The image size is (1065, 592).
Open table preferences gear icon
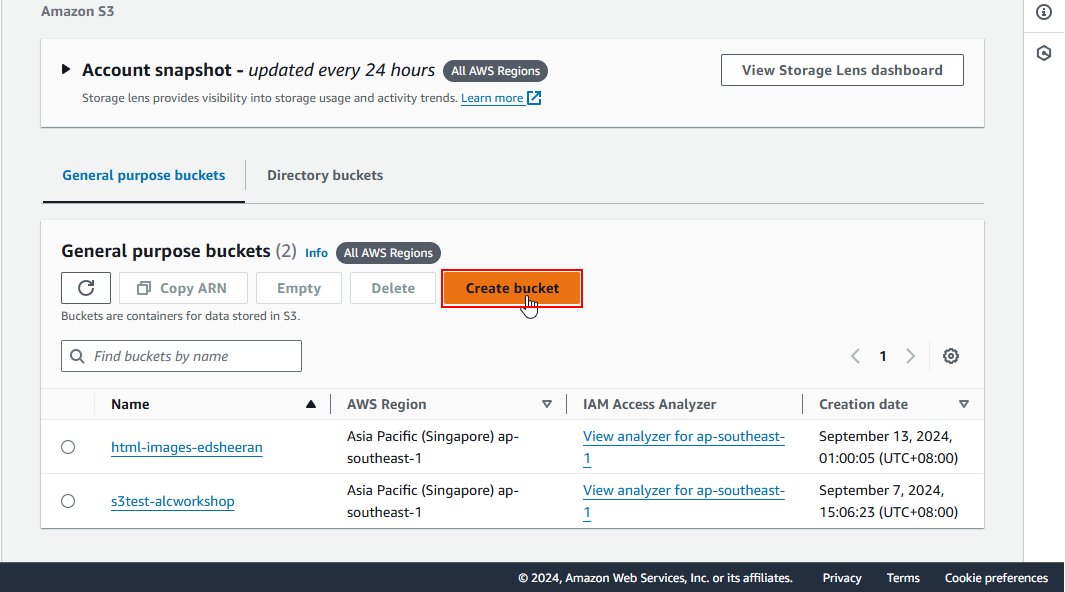pos(951,356)
